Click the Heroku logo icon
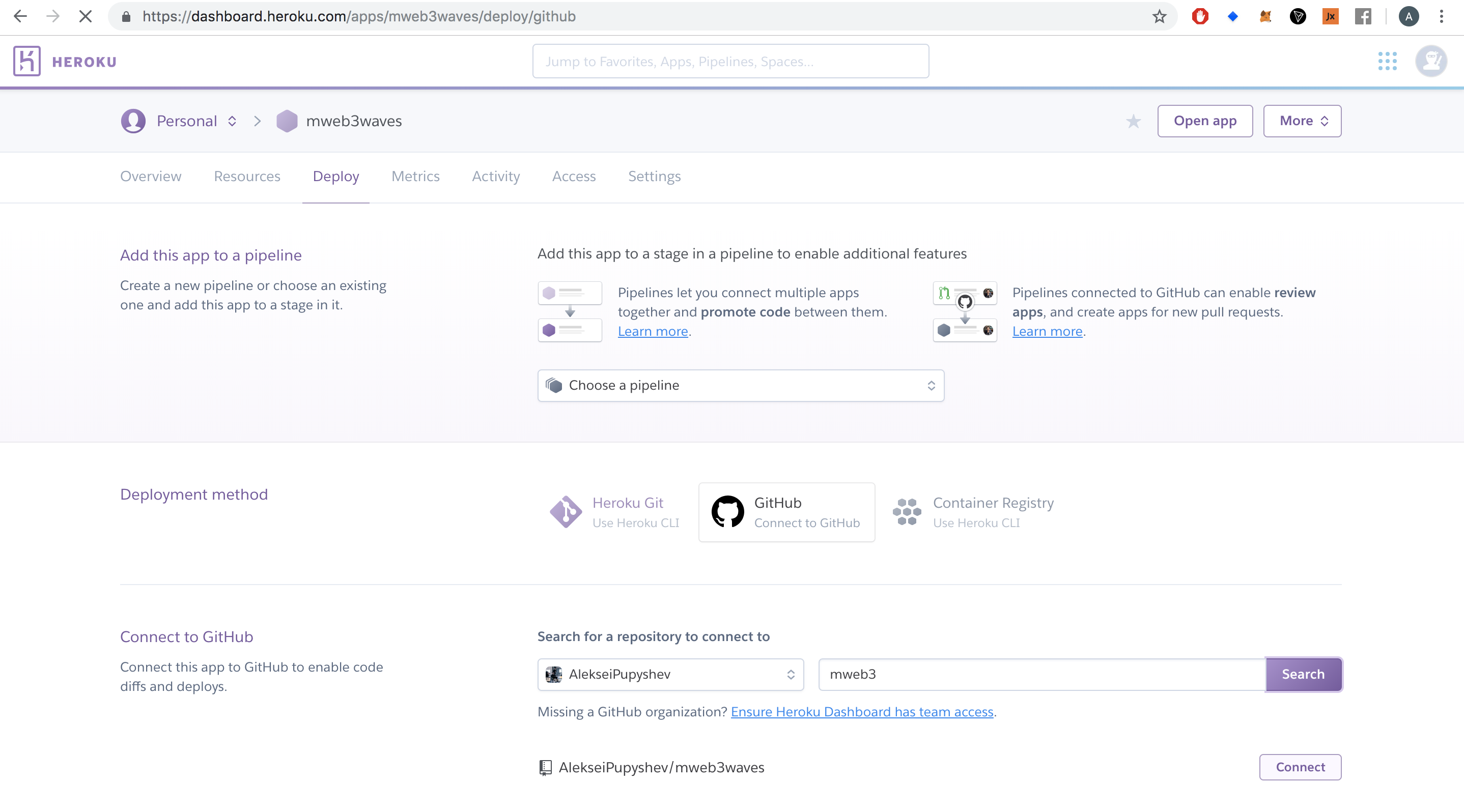Screen dimensions: 1464x812 (x=26, y=61)
